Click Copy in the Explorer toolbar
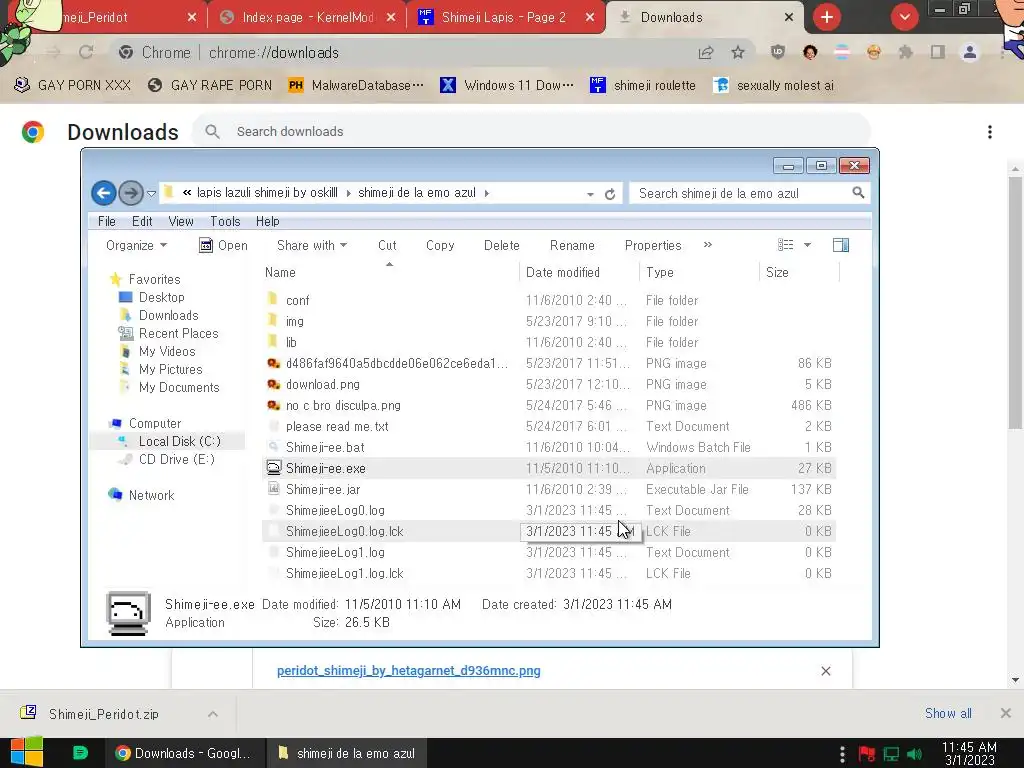This screenshot has width=1024, height=768. coord(440,246)
